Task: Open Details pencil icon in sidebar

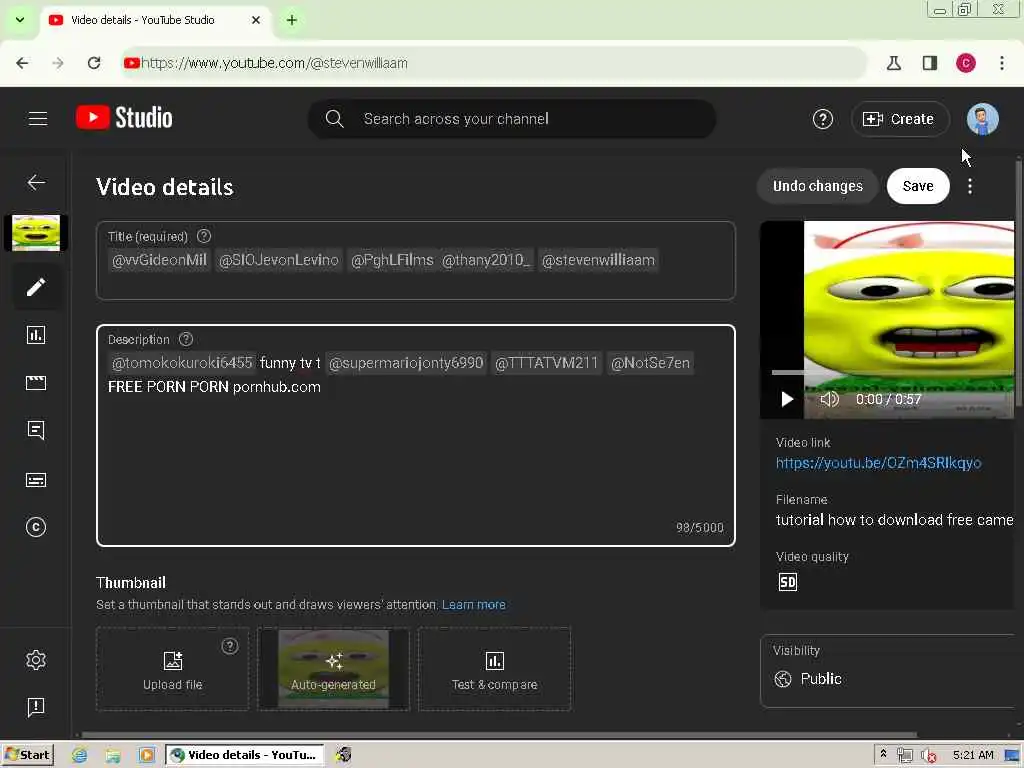Action: coord(36,287)
